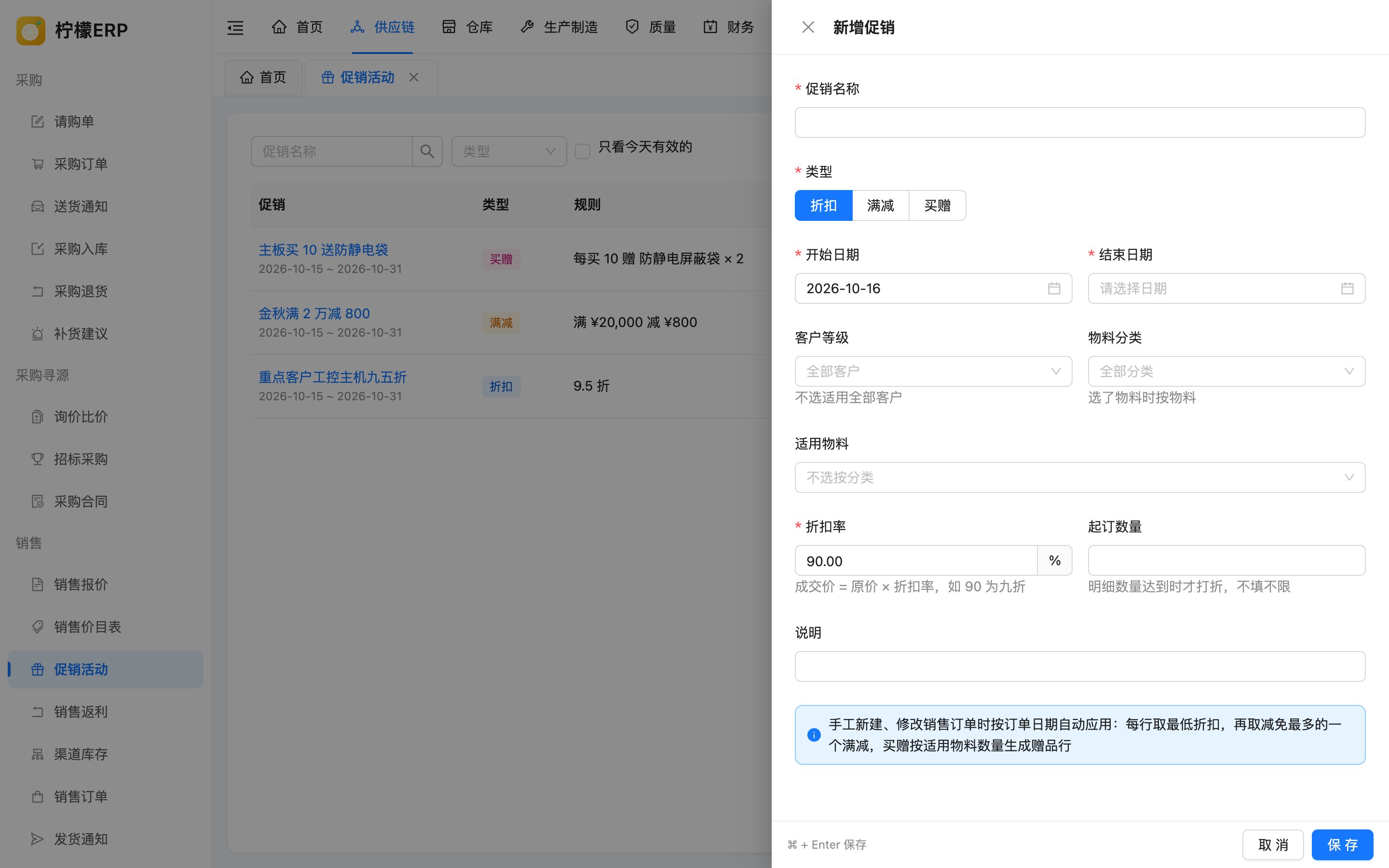1389x868 pixels.
Task: Open the 开始日期 calendar icon
Action: (x=1054, y=288)
